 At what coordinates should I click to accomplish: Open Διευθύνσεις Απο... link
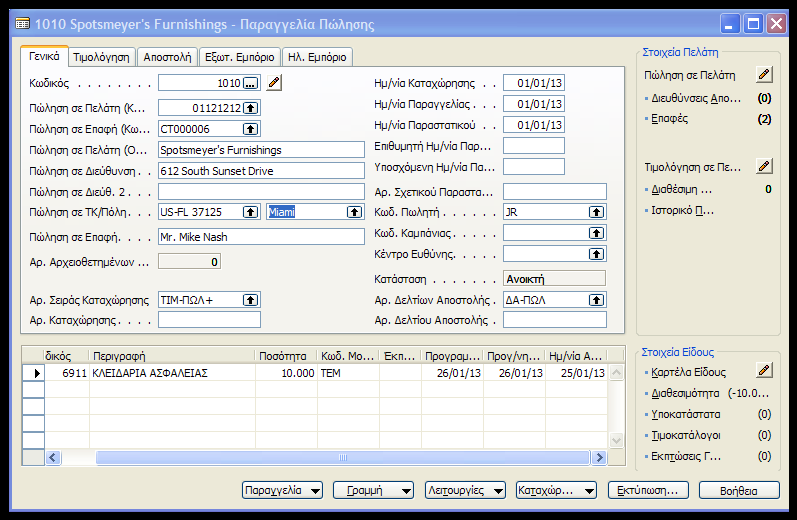(696, 99)
